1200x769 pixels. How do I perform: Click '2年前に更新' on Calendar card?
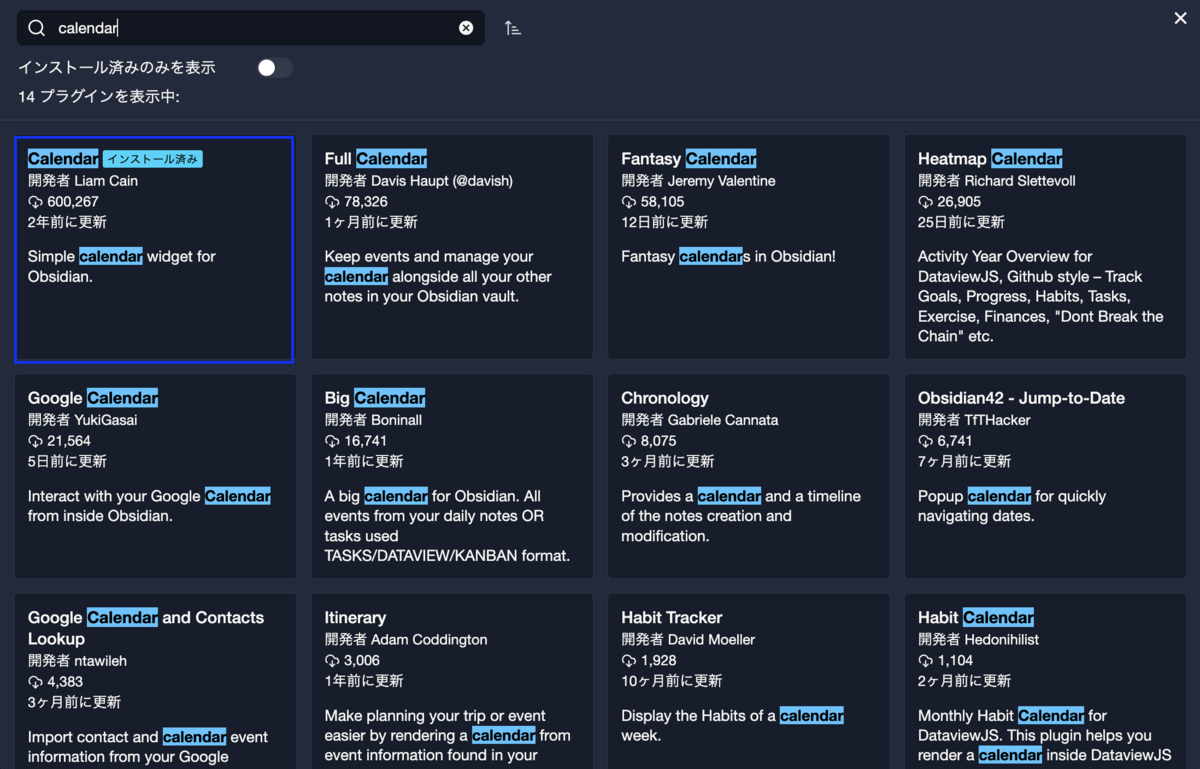pyautogui.click(x=67, y=222)
